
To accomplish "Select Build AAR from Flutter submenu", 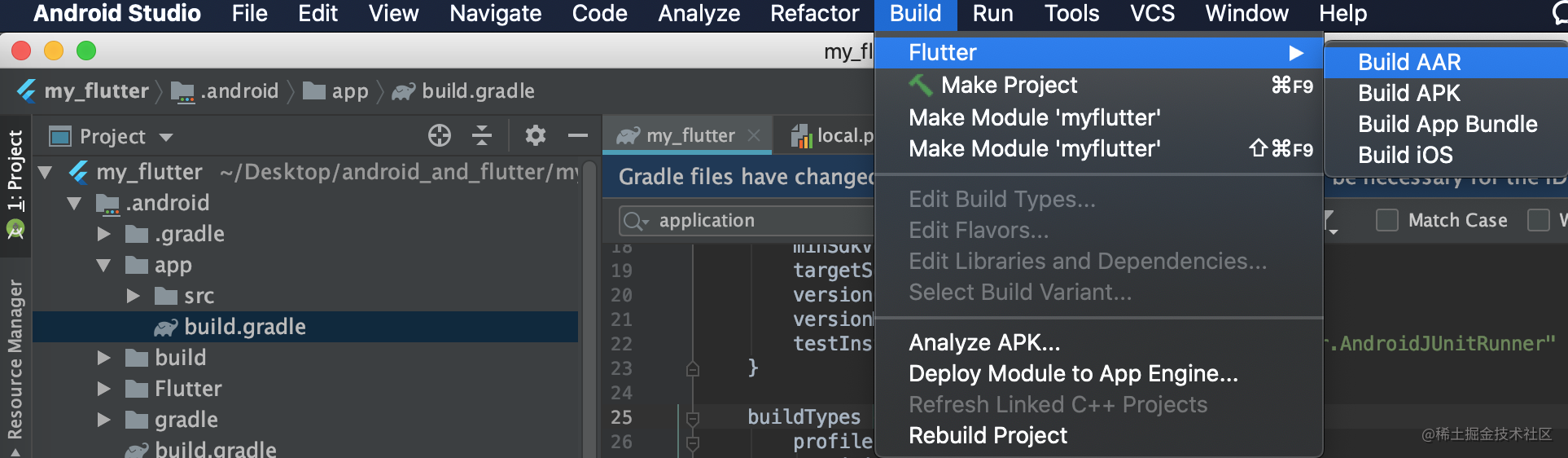I will pyautogui.click(x=1445, y=63).
